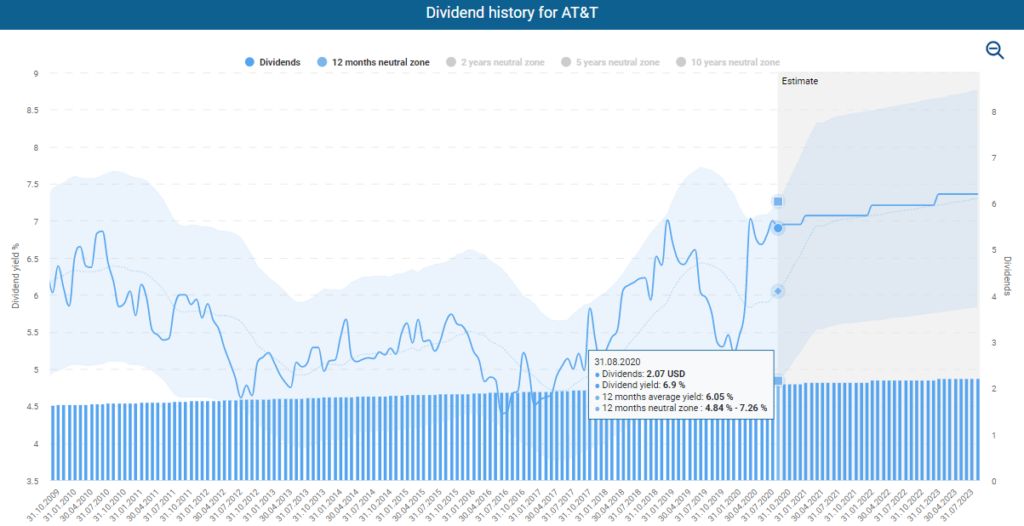This screenshot has width=1024, height=526.
Task: Click the '3' value on the right Dividends axis
Action: (x=994, y=343)
